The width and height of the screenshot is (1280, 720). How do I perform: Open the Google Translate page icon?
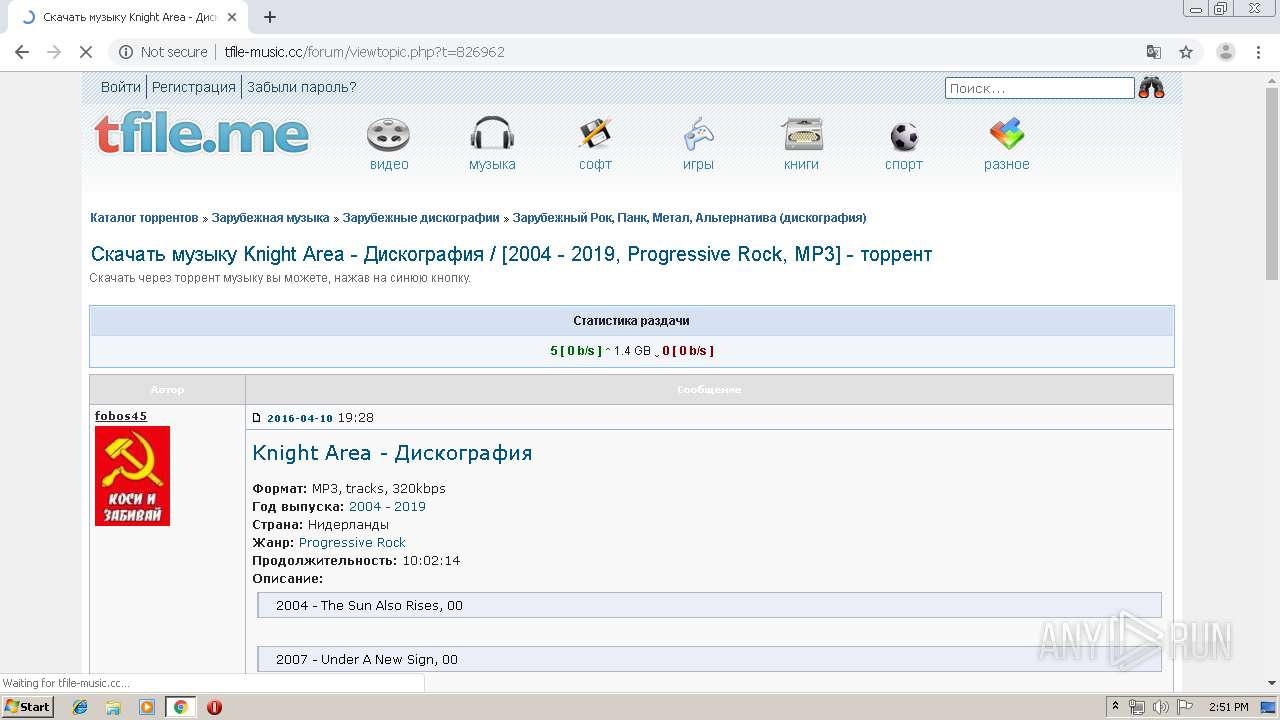click(1154, 52)
